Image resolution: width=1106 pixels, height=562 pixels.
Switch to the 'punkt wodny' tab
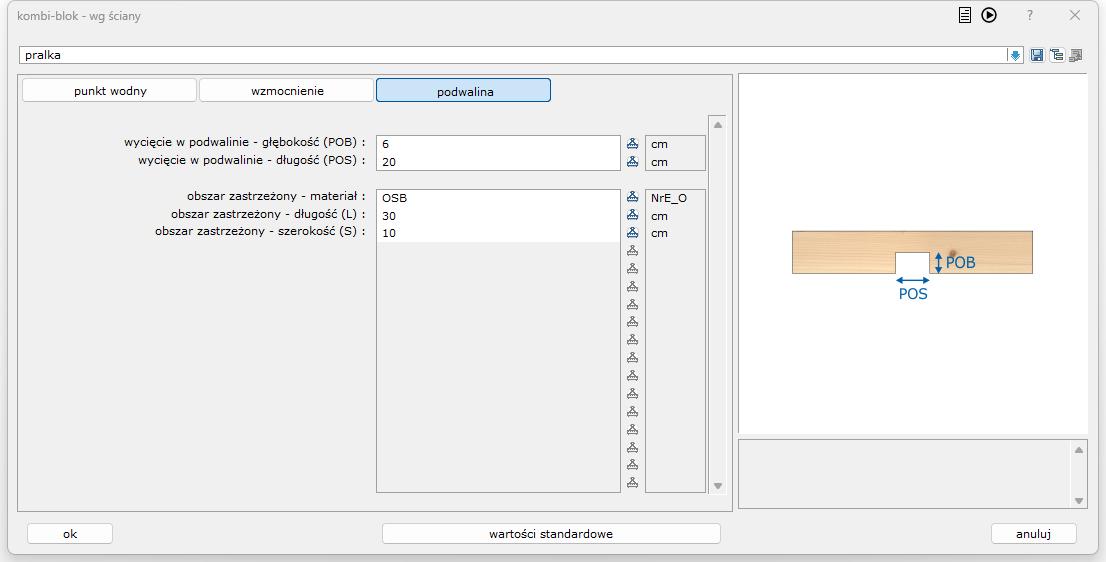click(x=110, y=91)
